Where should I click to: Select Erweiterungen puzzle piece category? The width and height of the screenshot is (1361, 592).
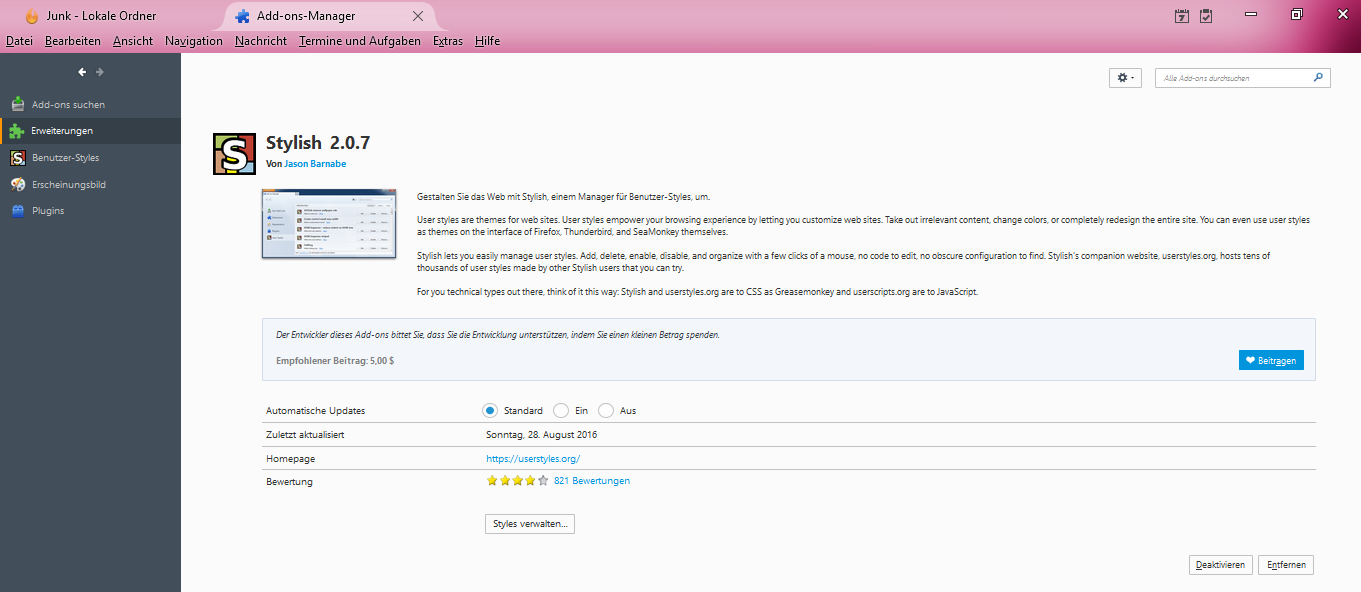pos(90,131)
